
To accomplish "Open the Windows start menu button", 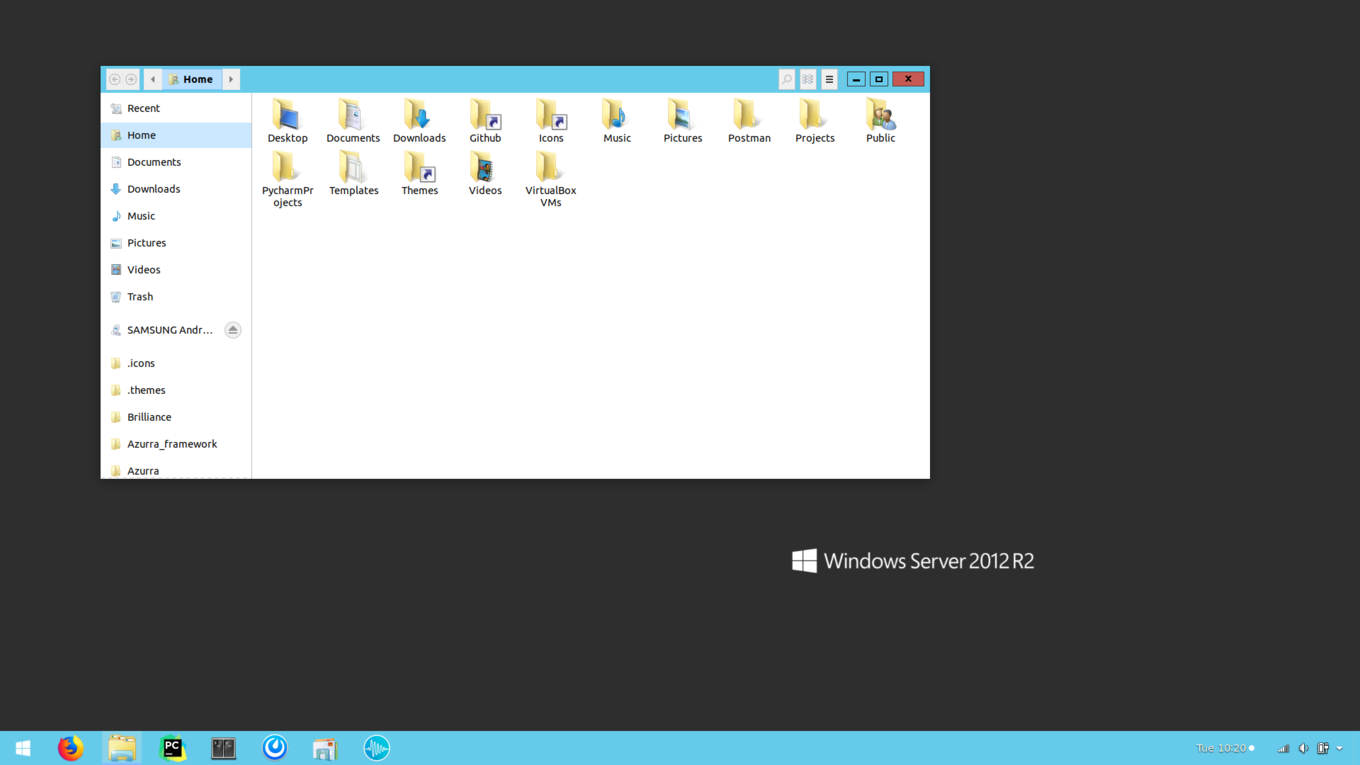I will (x=22, y=748).
